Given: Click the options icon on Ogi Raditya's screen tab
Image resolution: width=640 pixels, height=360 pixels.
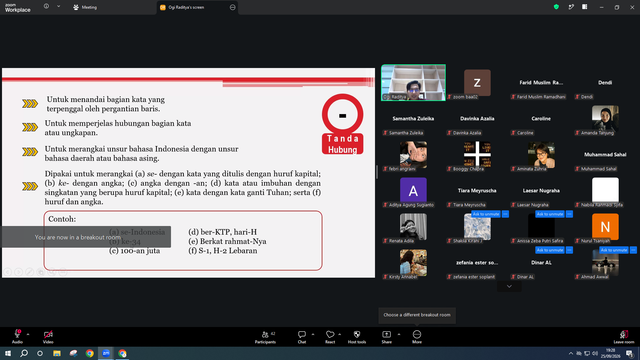Looking at the screenshot, I should (233, 7).
